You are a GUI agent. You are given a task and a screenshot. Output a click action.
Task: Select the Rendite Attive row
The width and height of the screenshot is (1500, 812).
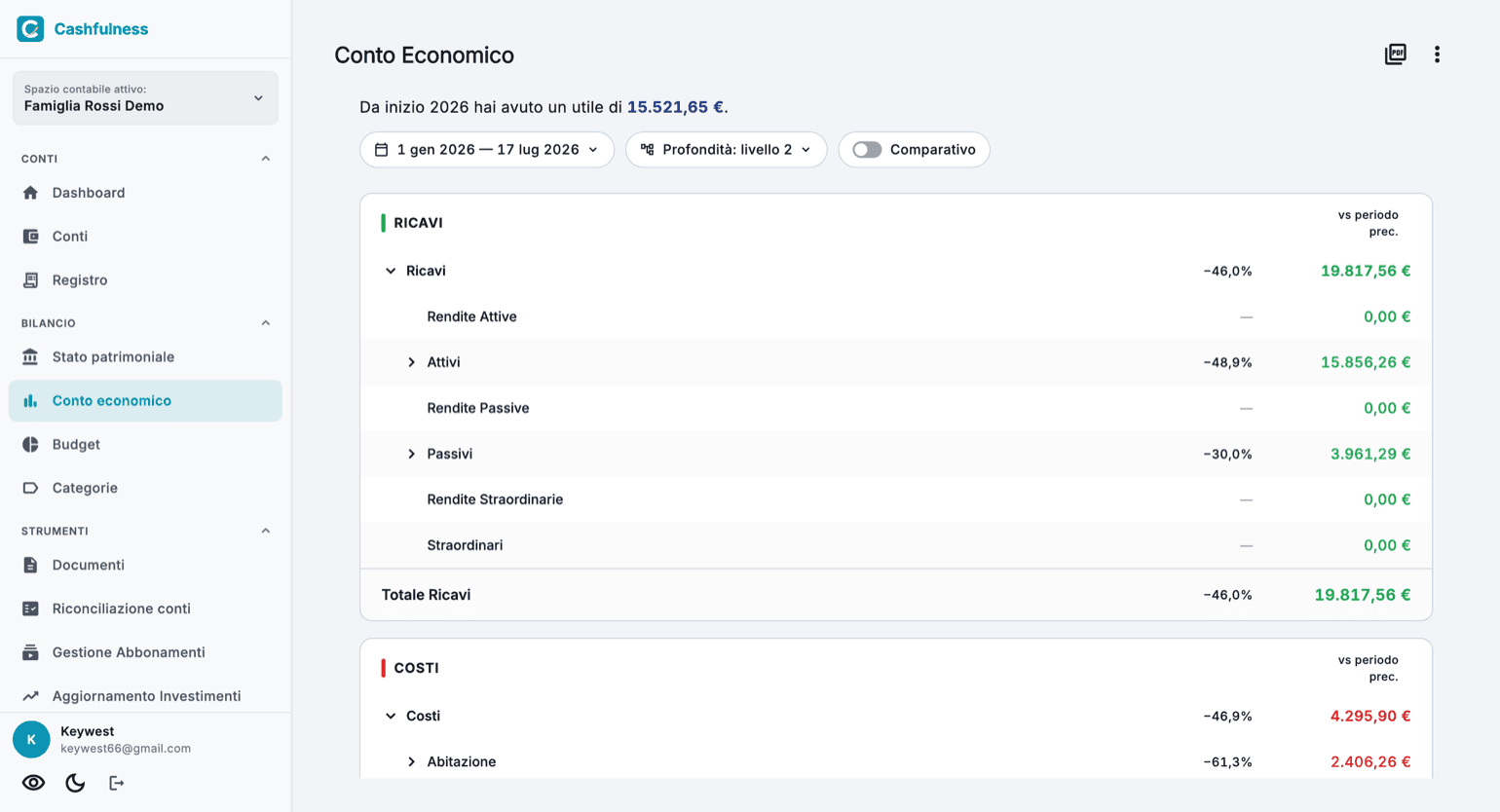pos(896,316)
